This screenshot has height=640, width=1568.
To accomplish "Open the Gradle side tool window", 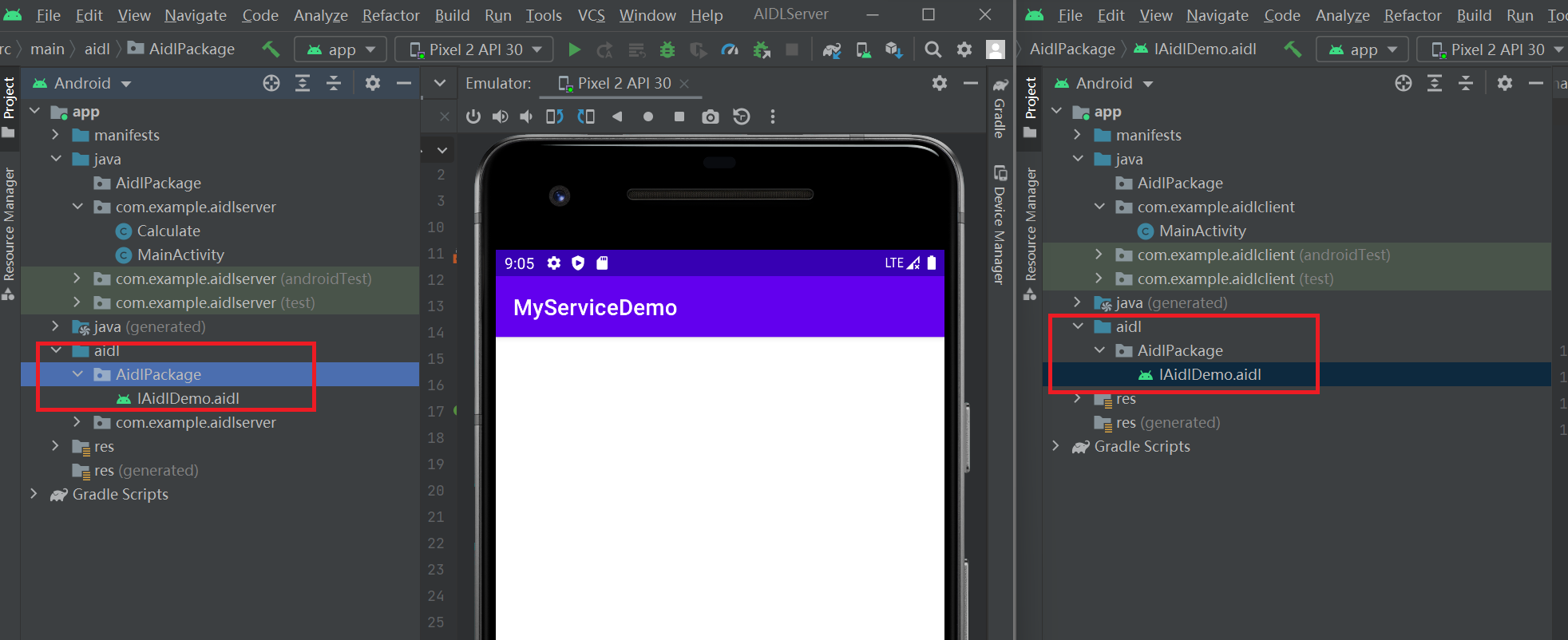I will pos(1000,109).
